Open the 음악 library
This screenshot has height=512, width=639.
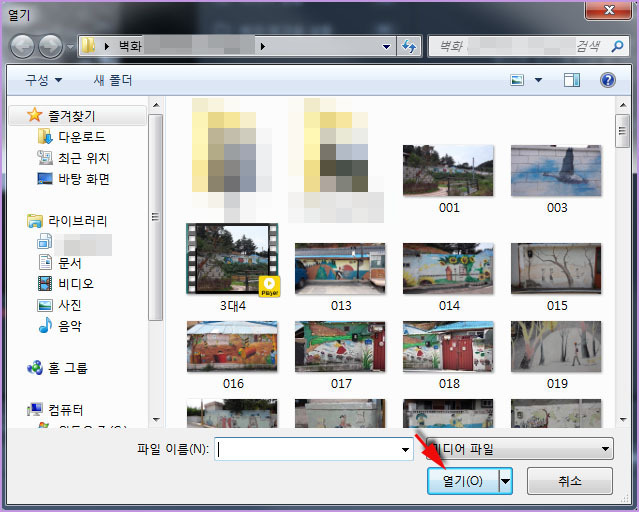70,326
